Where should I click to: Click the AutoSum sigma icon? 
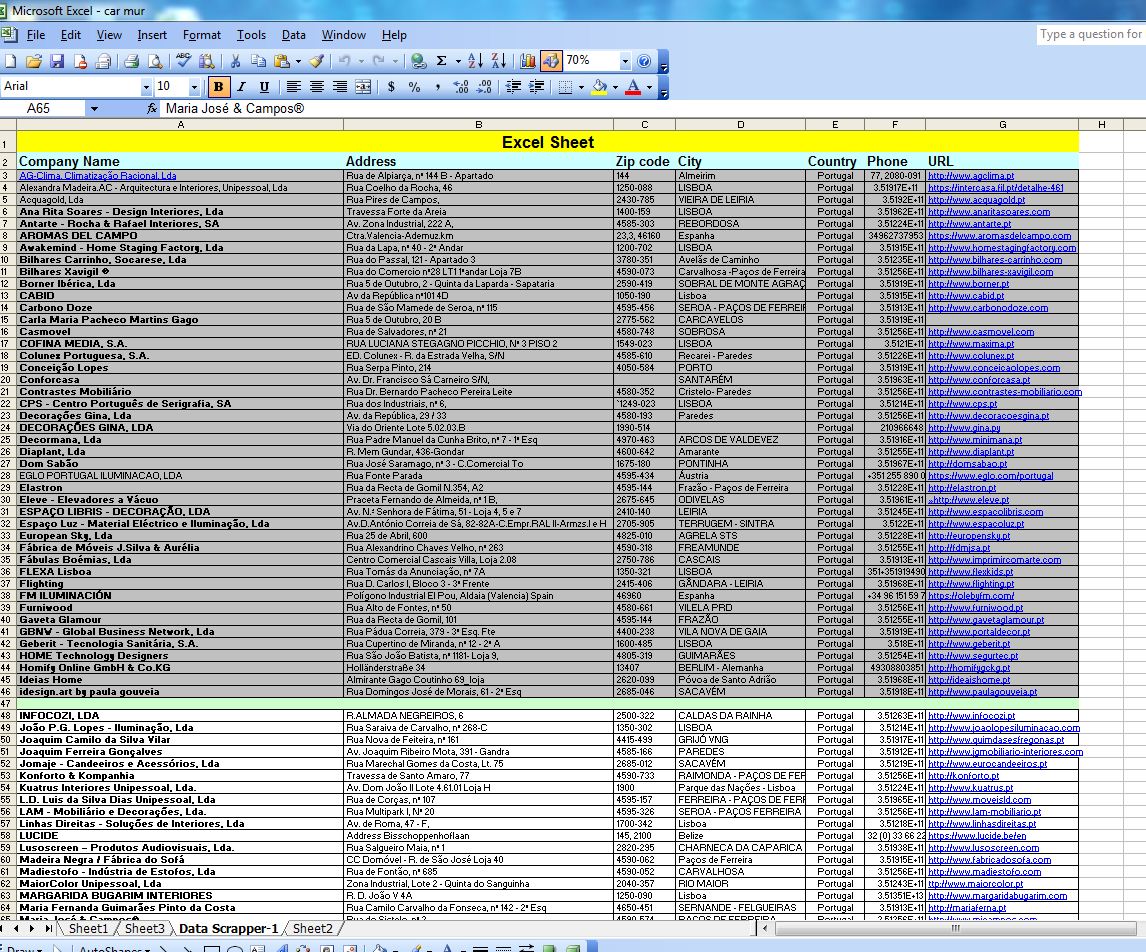click(x=441, y=62)
